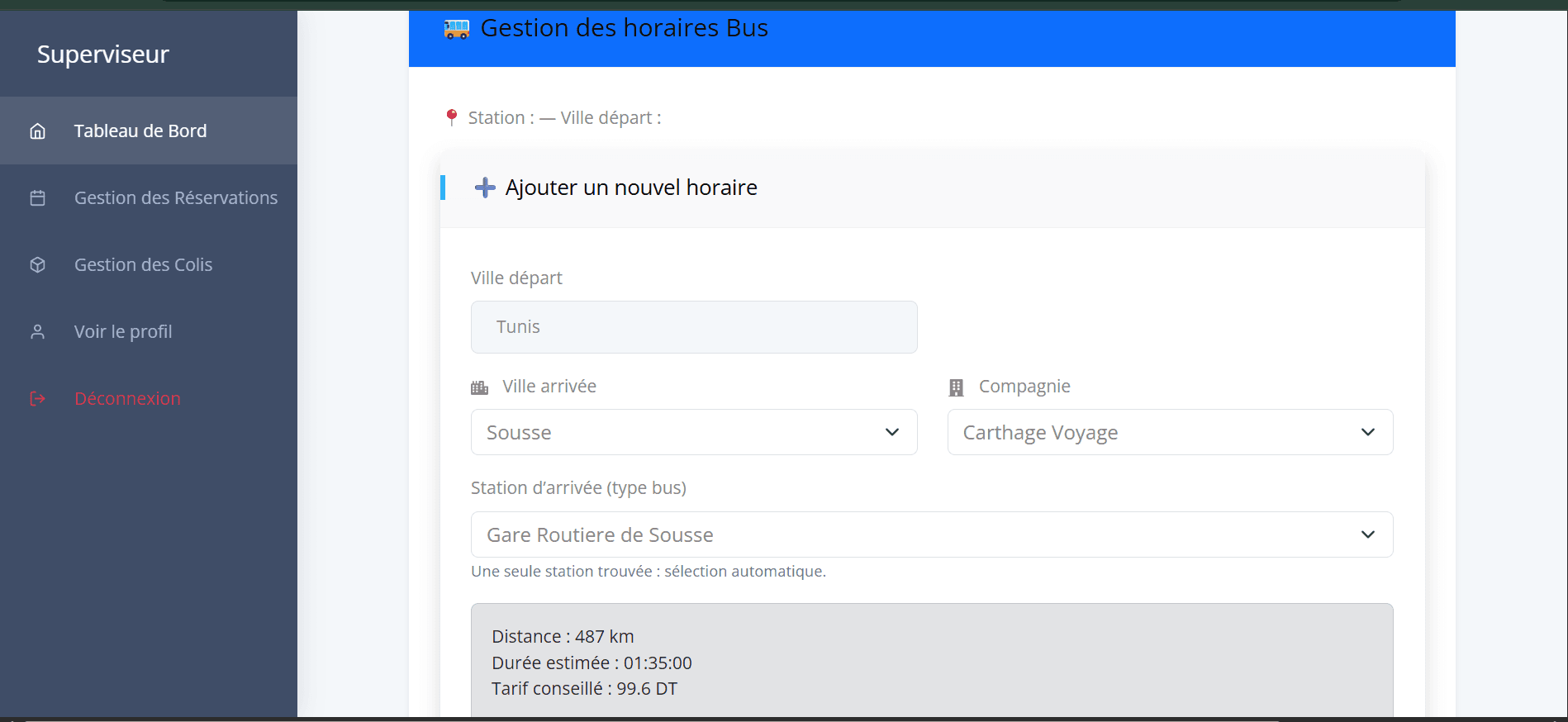Screen dimensions: 1568x722
Task: Click the plus icon beside Ajouter un nouvel horaire
Action: pos(485,188)
